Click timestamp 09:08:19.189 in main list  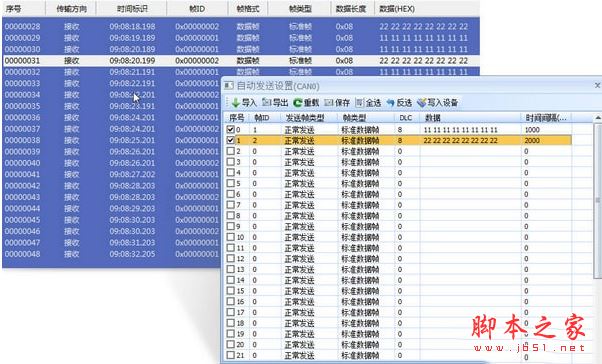coord(132,38)
